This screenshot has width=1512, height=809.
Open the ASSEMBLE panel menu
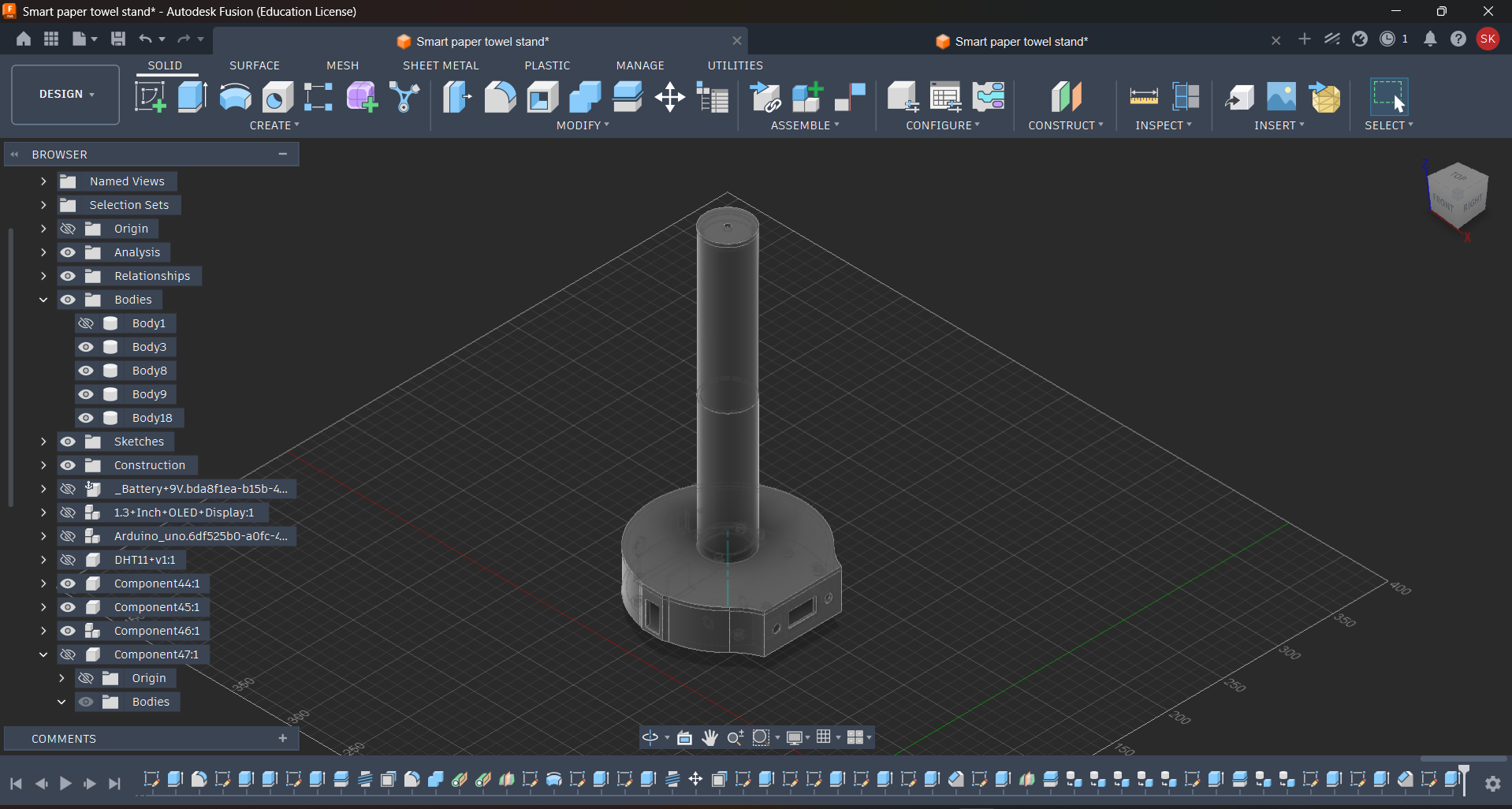point(805,125)
